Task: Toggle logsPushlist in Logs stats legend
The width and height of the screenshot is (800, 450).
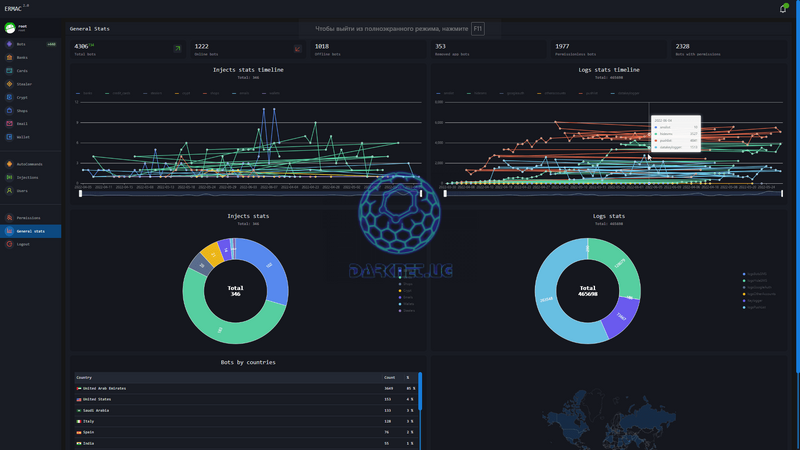Action: 755,307
